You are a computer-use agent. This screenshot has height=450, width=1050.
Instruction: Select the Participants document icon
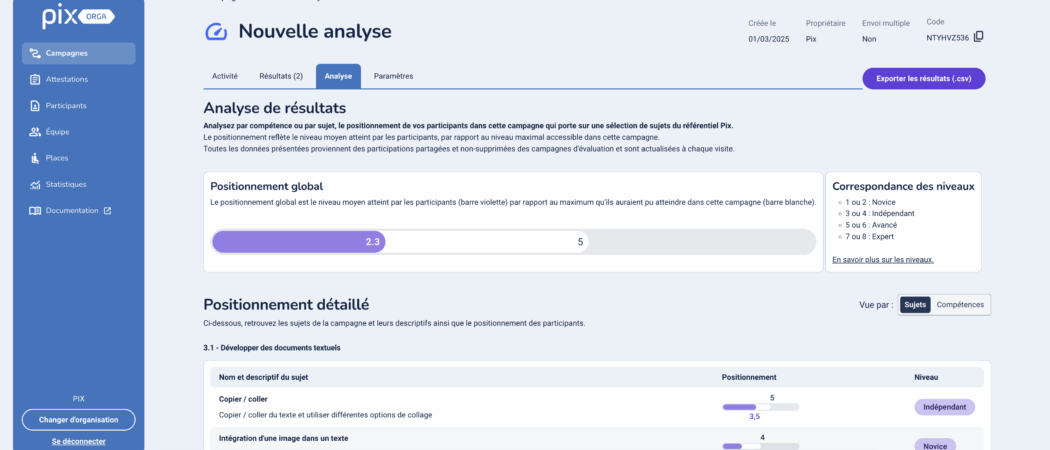click(x=35, y=106)
